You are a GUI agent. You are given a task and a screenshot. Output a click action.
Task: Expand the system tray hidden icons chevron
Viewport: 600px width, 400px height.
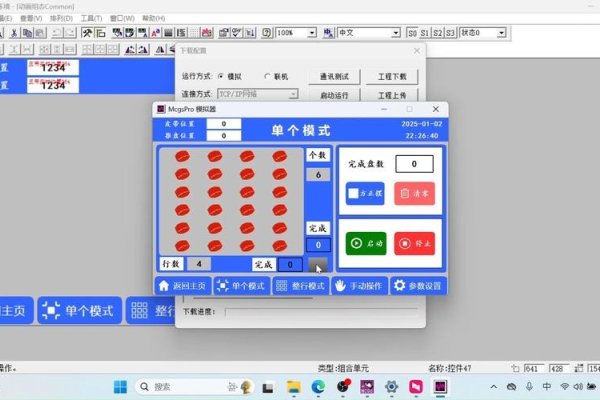click(x=494, y=387)
